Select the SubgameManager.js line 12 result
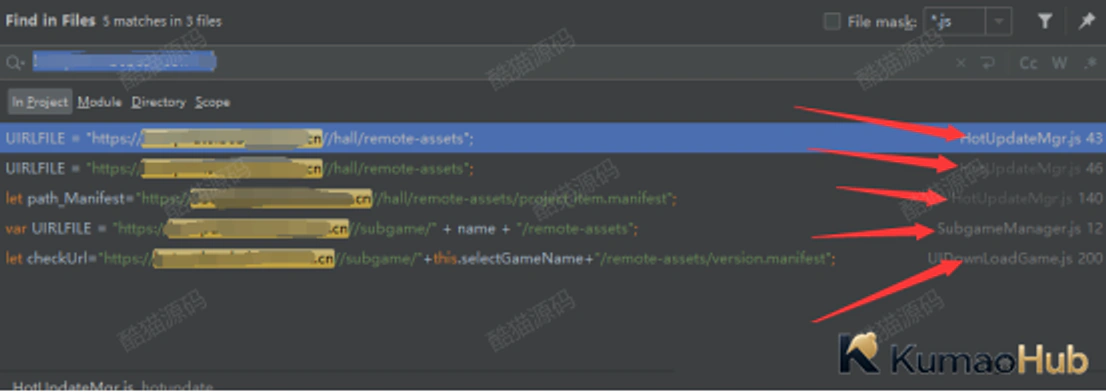Screen dimensions: 1106x392 (553, 229)
